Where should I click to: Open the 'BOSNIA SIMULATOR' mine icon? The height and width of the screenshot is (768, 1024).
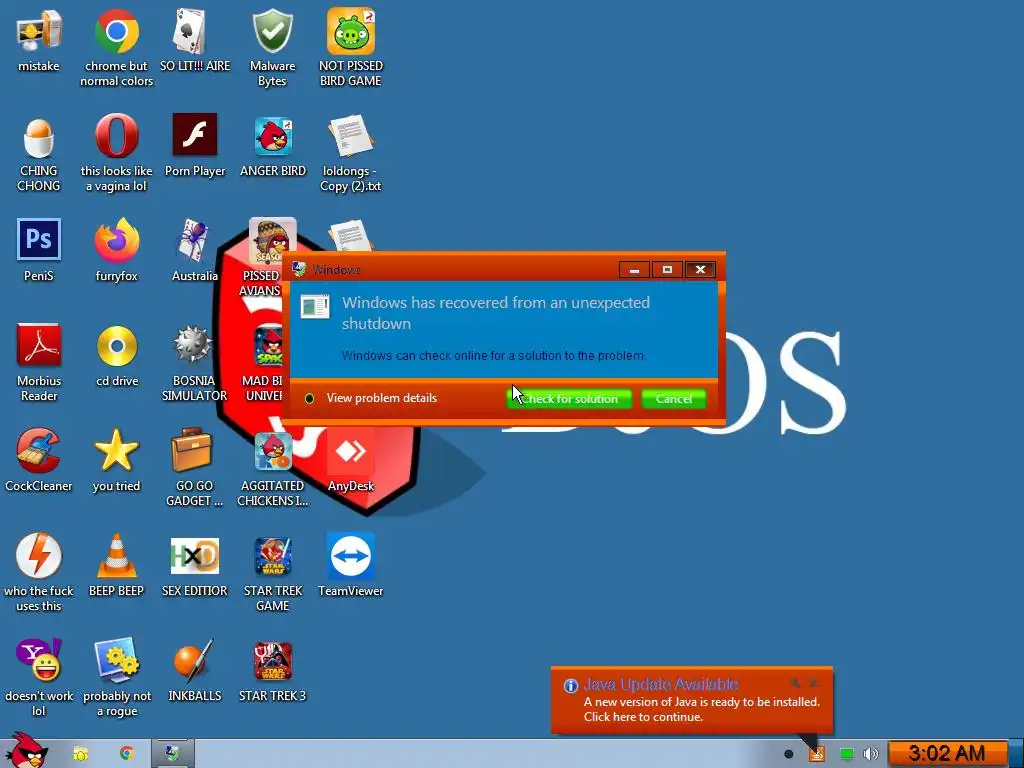[x=192, y=345]
